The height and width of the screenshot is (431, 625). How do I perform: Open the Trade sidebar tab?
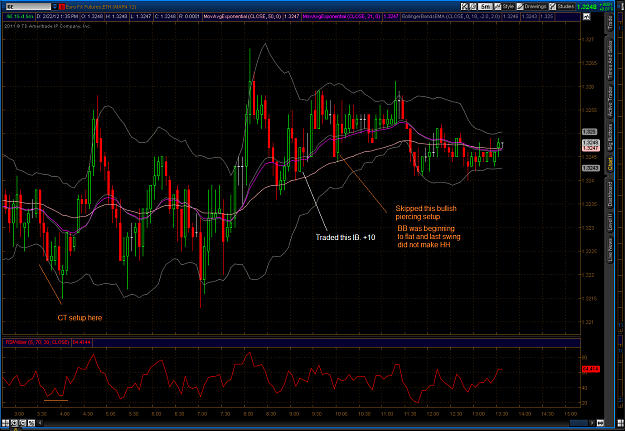point(610,23)
